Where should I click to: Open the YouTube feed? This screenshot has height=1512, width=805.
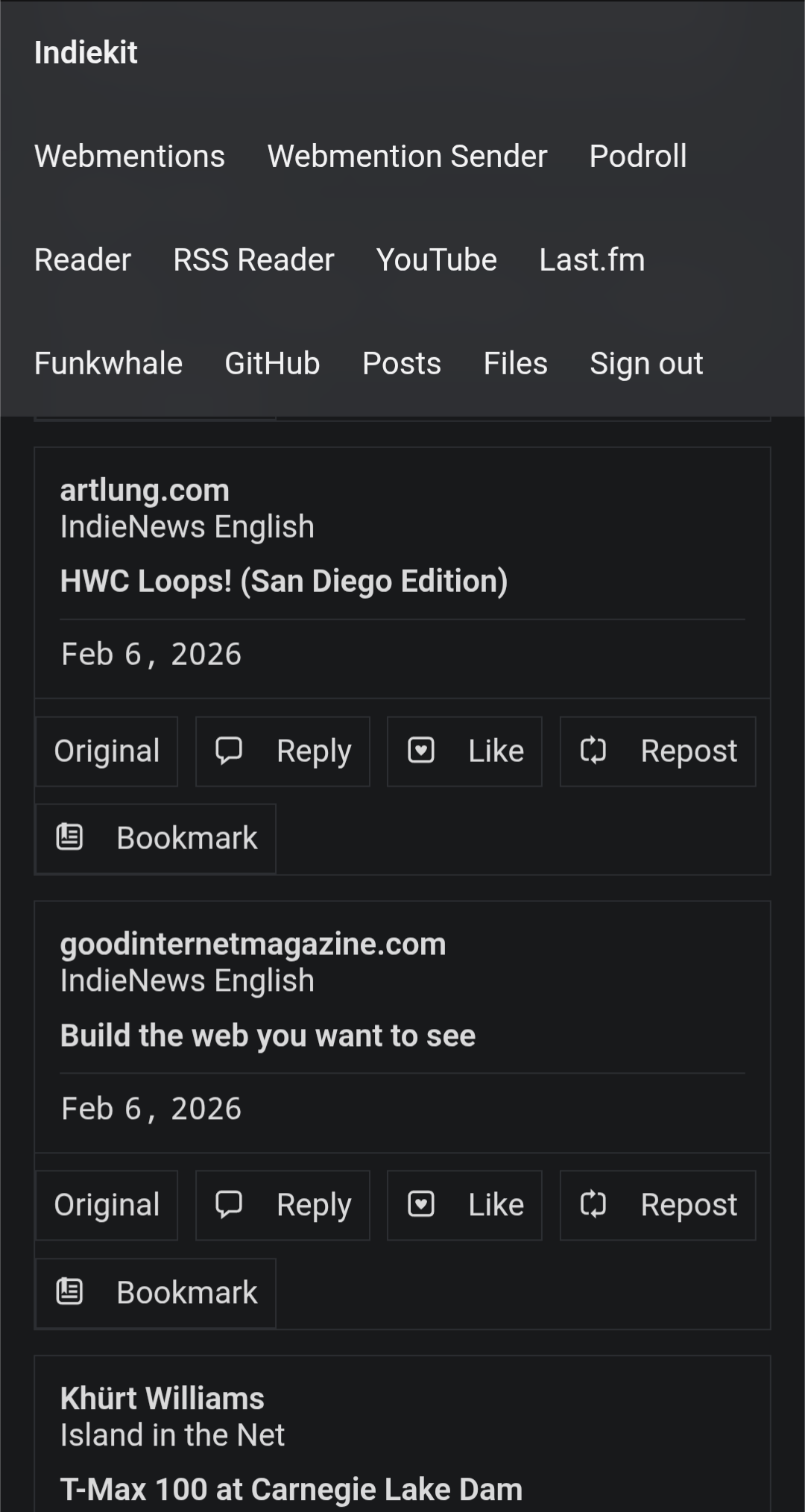436,259
